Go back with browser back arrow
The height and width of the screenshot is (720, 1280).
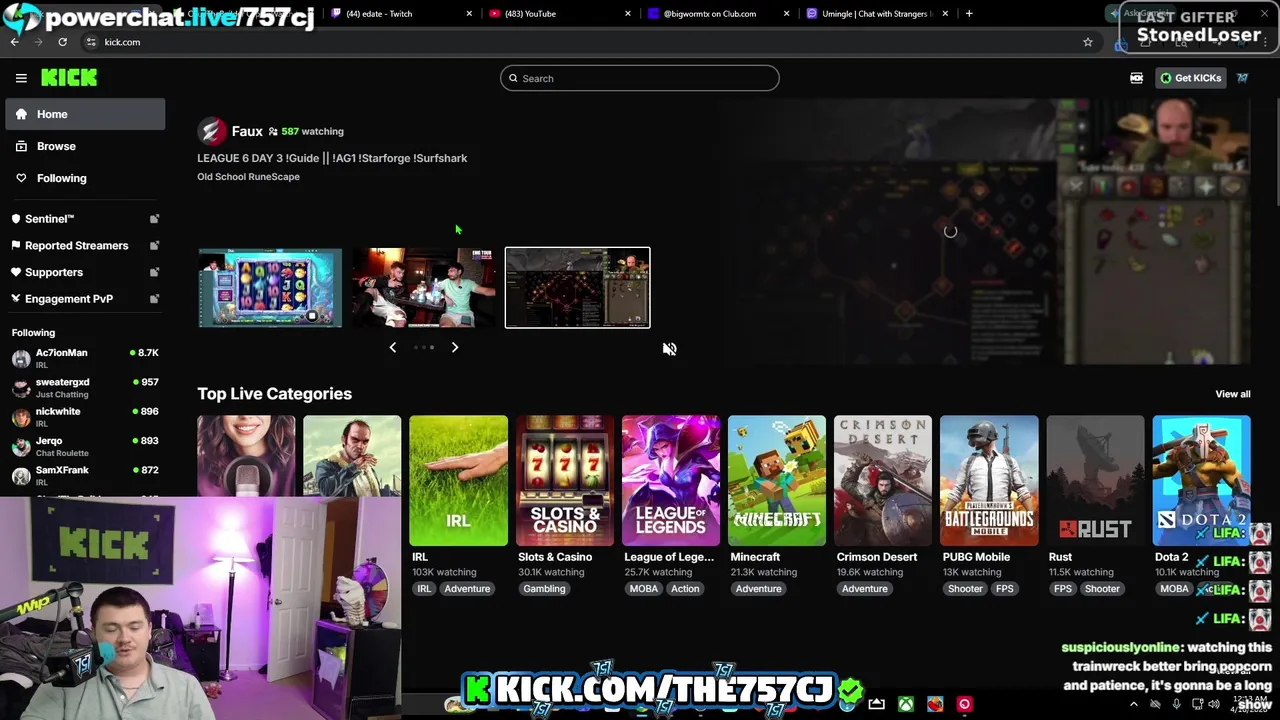(15, 42)
